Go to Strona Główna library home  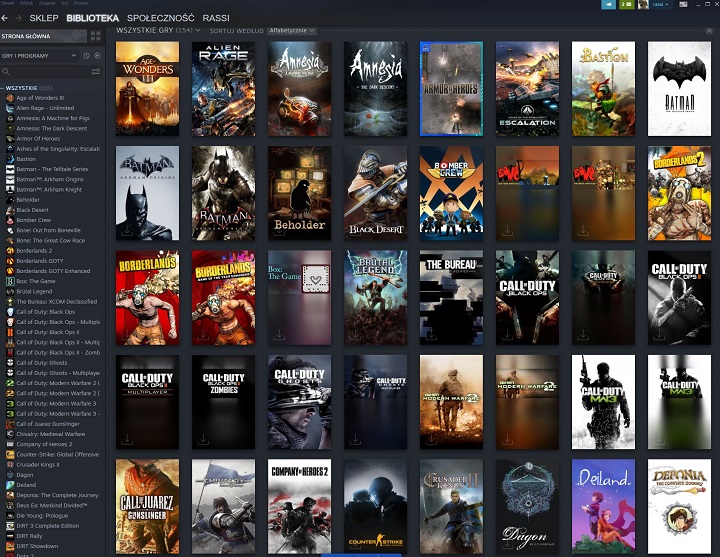point(40,36)
